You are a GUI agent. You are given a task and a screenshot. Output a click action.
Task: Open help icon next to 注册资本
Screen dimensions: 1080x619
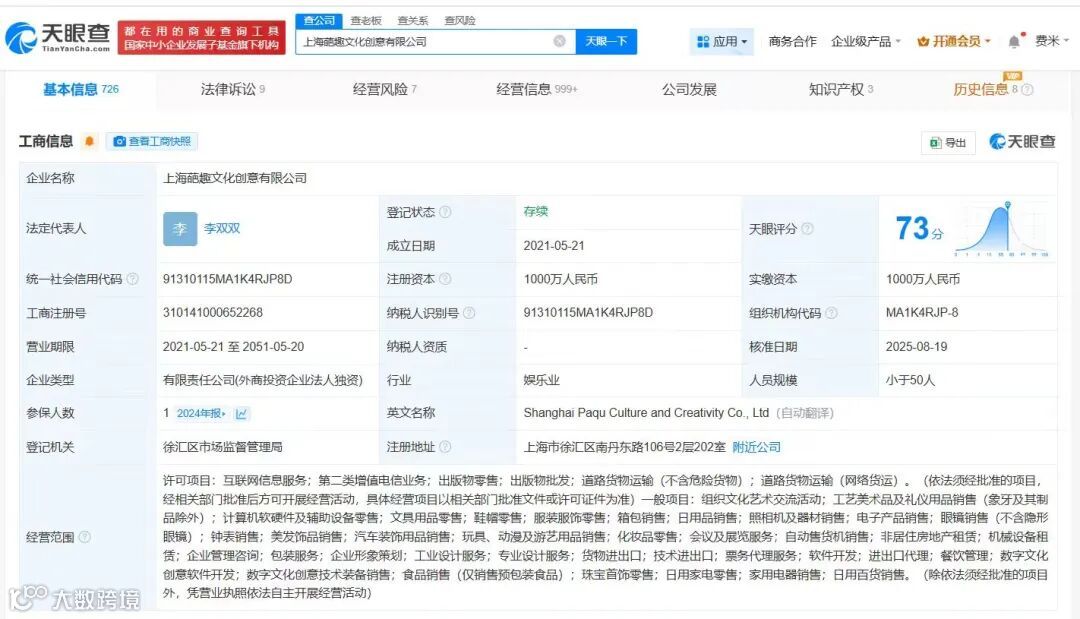[446, 279]
